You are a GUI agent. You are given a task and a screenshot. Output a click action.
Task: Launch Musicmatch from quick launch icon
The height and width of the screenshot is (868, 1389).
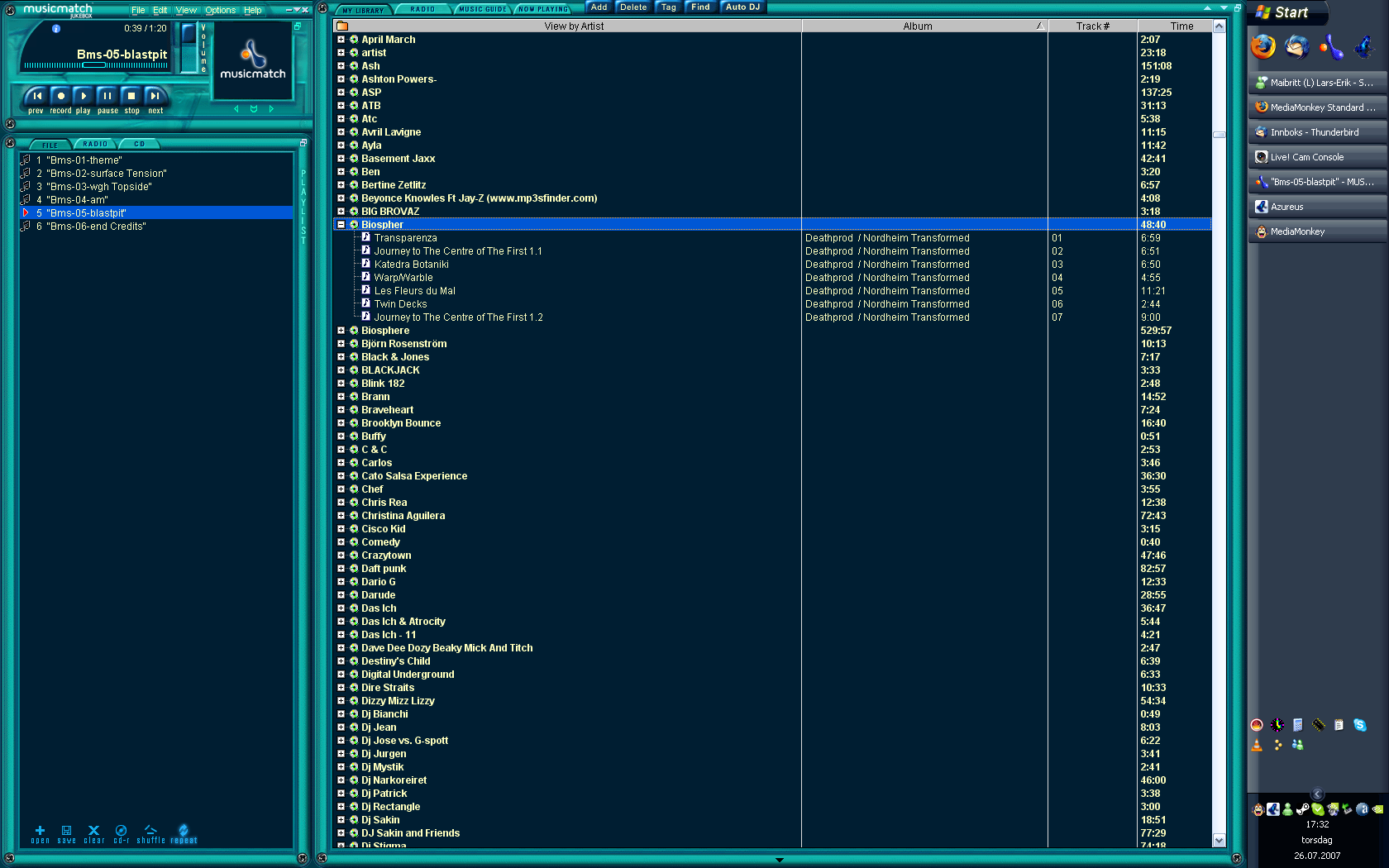coord(1330,46)
